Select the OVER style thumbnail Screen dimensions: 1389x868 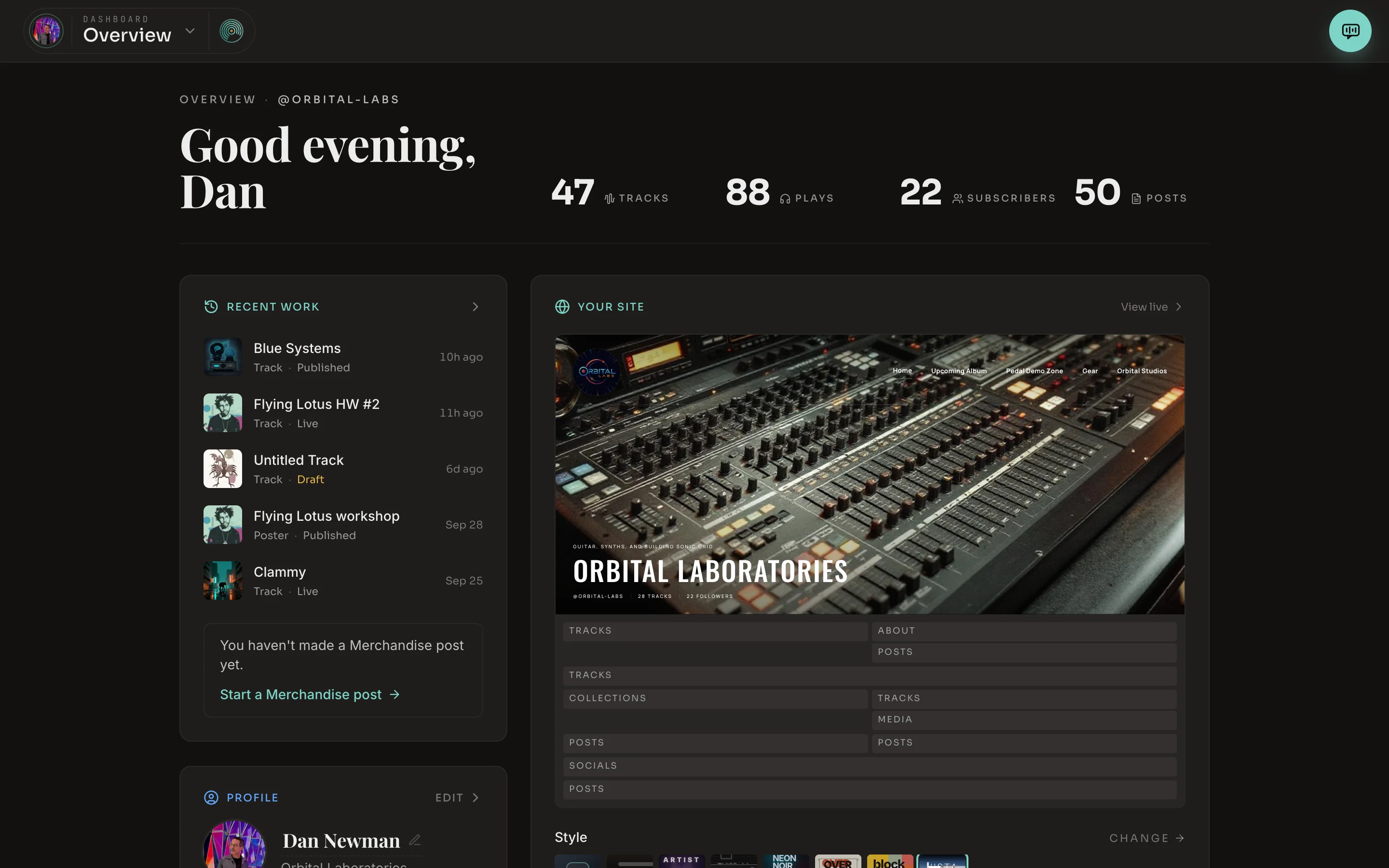(x=837, y=861)
